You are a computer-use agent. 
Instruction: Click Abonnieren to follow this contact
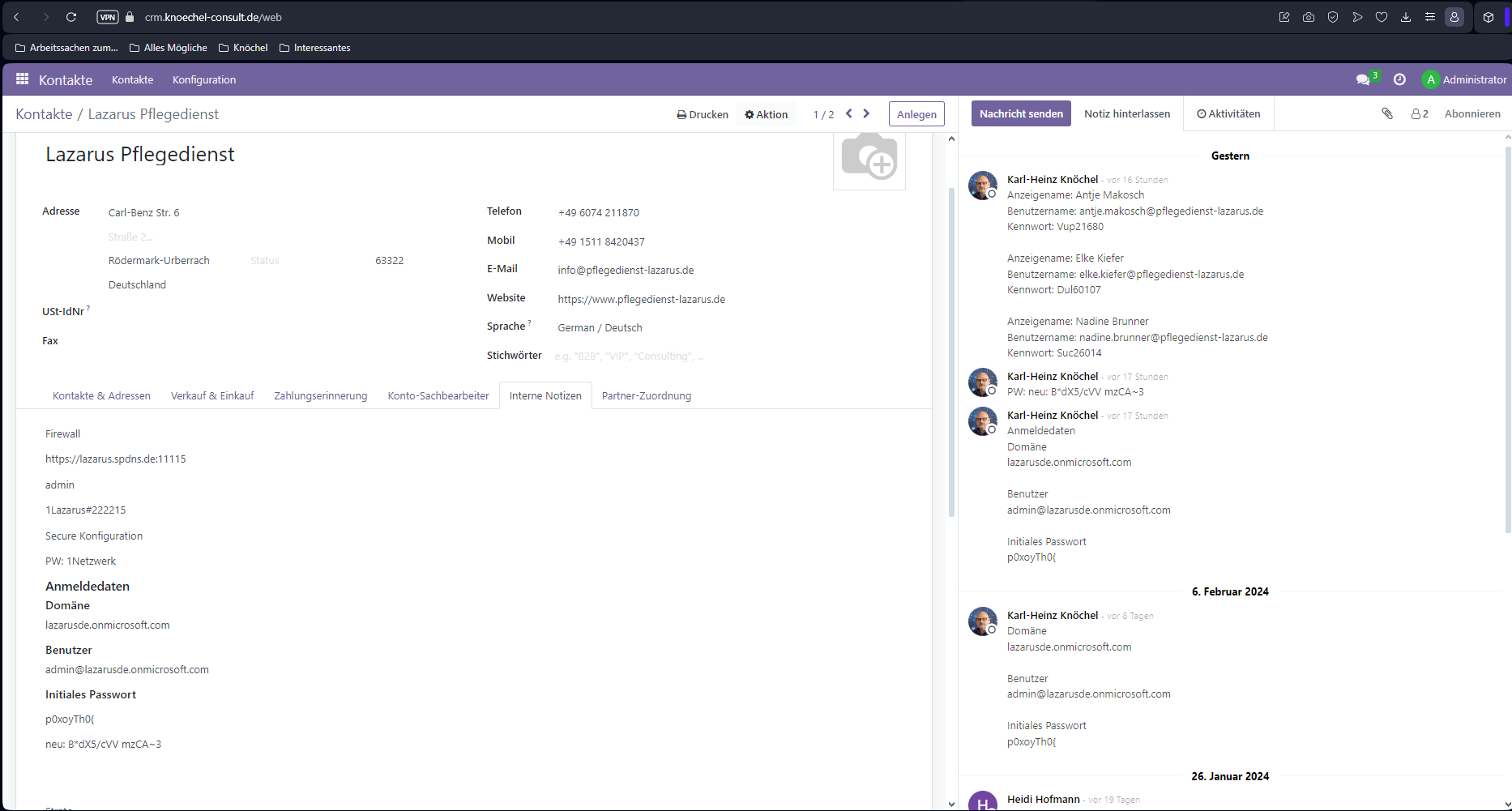1472,114
